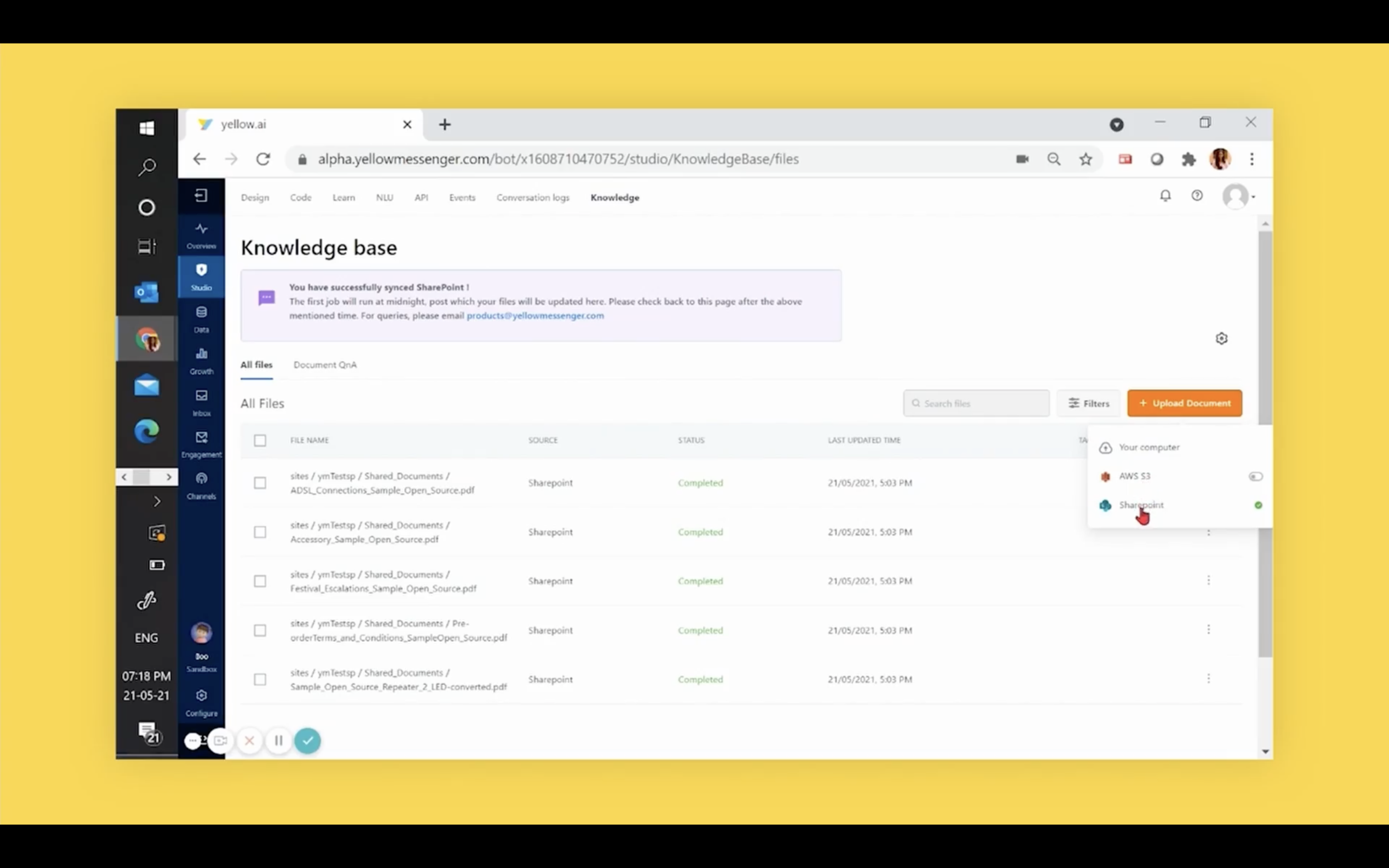This screenshot has height=868, width=1389.
Task: Click the browser address bar URL
Action: [558, 159]
